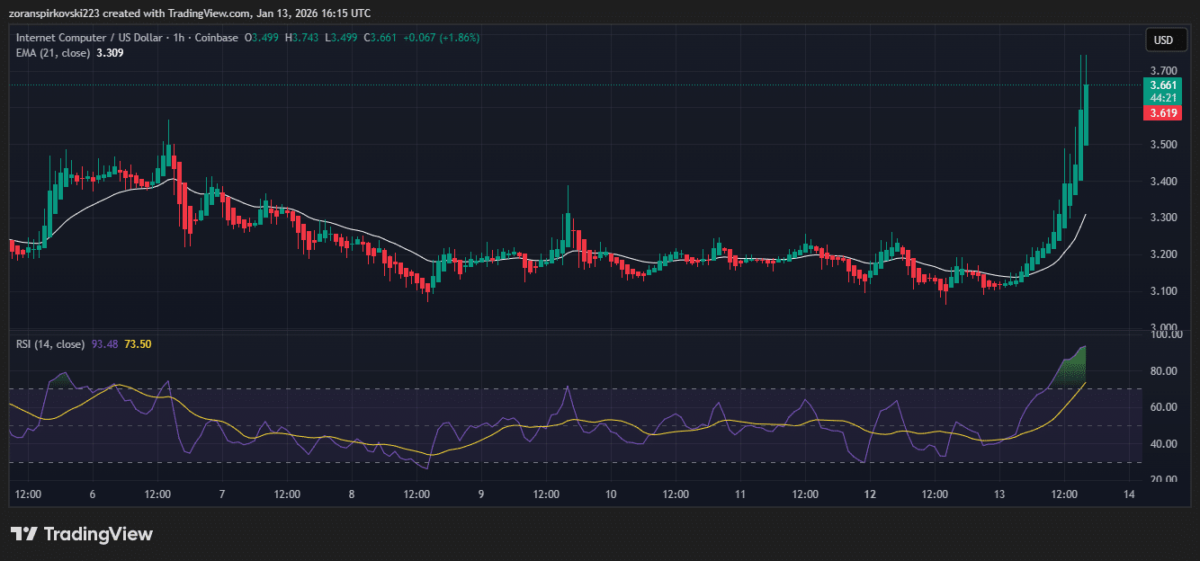Click the 3.700 price axis label

tap(1163, 71)
